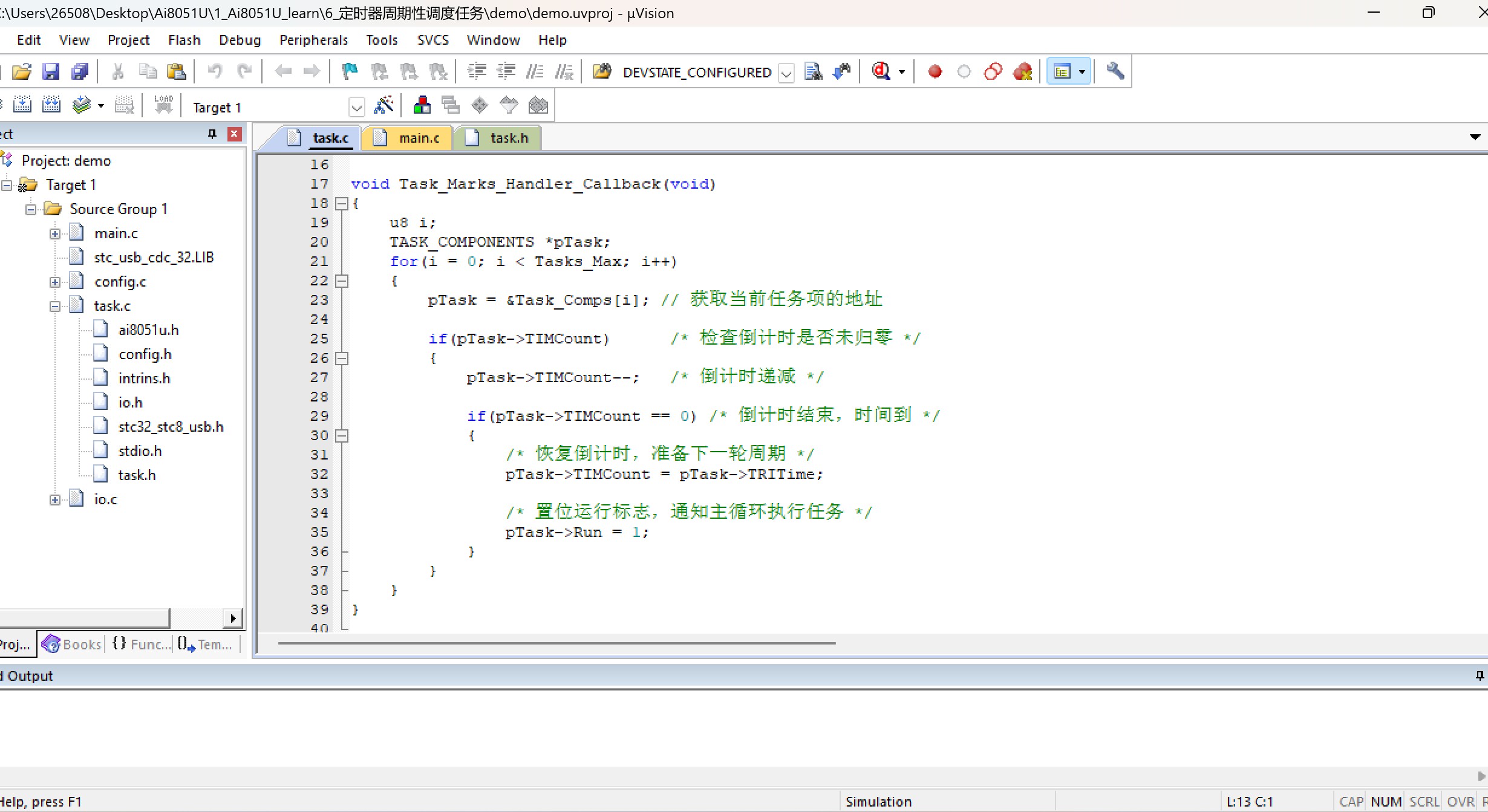Open the Configuration wrench icon

pyautogui.click(x=1115, y=71)
